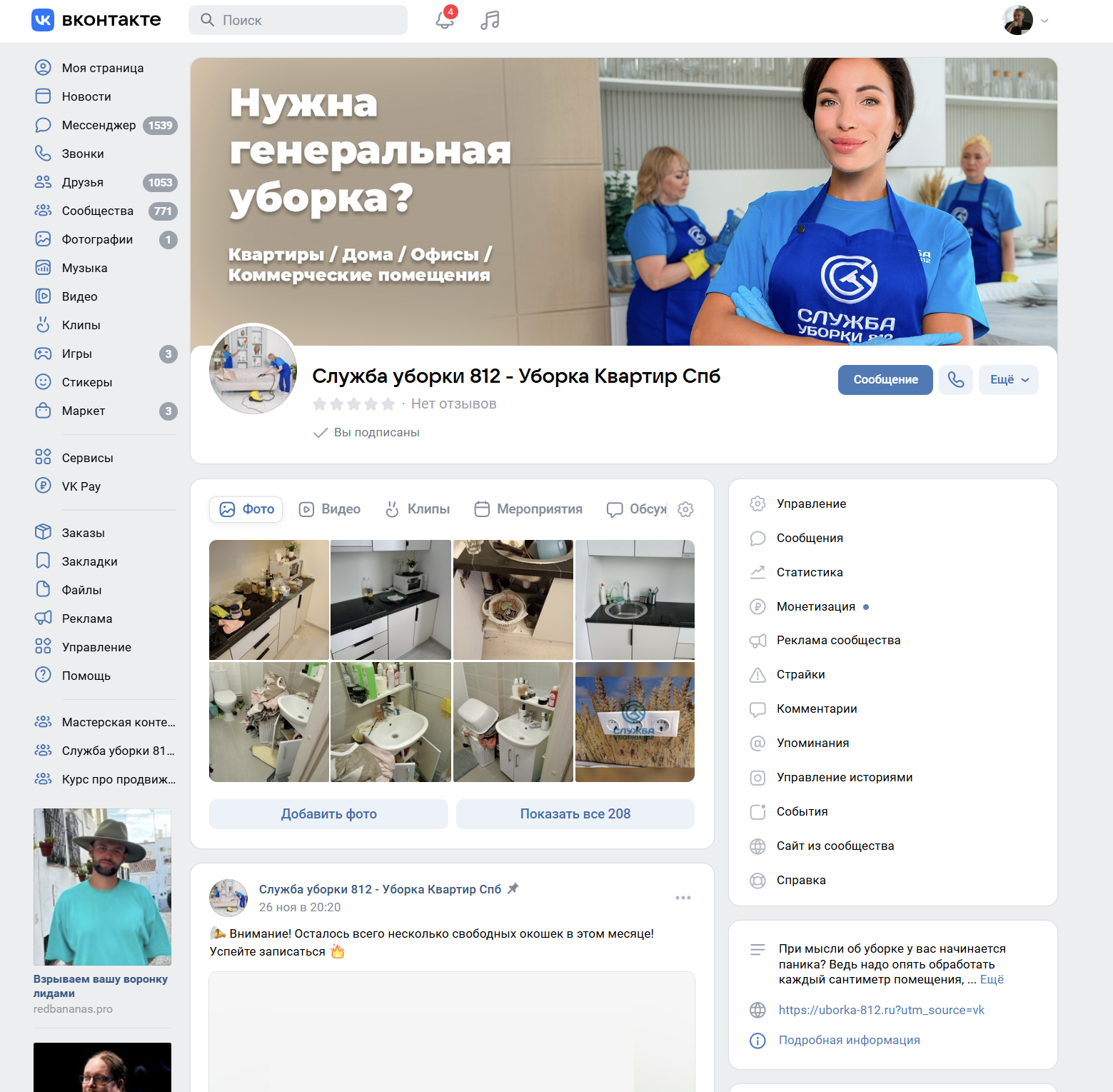Click the Заказы box icon

(x=43, y=532)
